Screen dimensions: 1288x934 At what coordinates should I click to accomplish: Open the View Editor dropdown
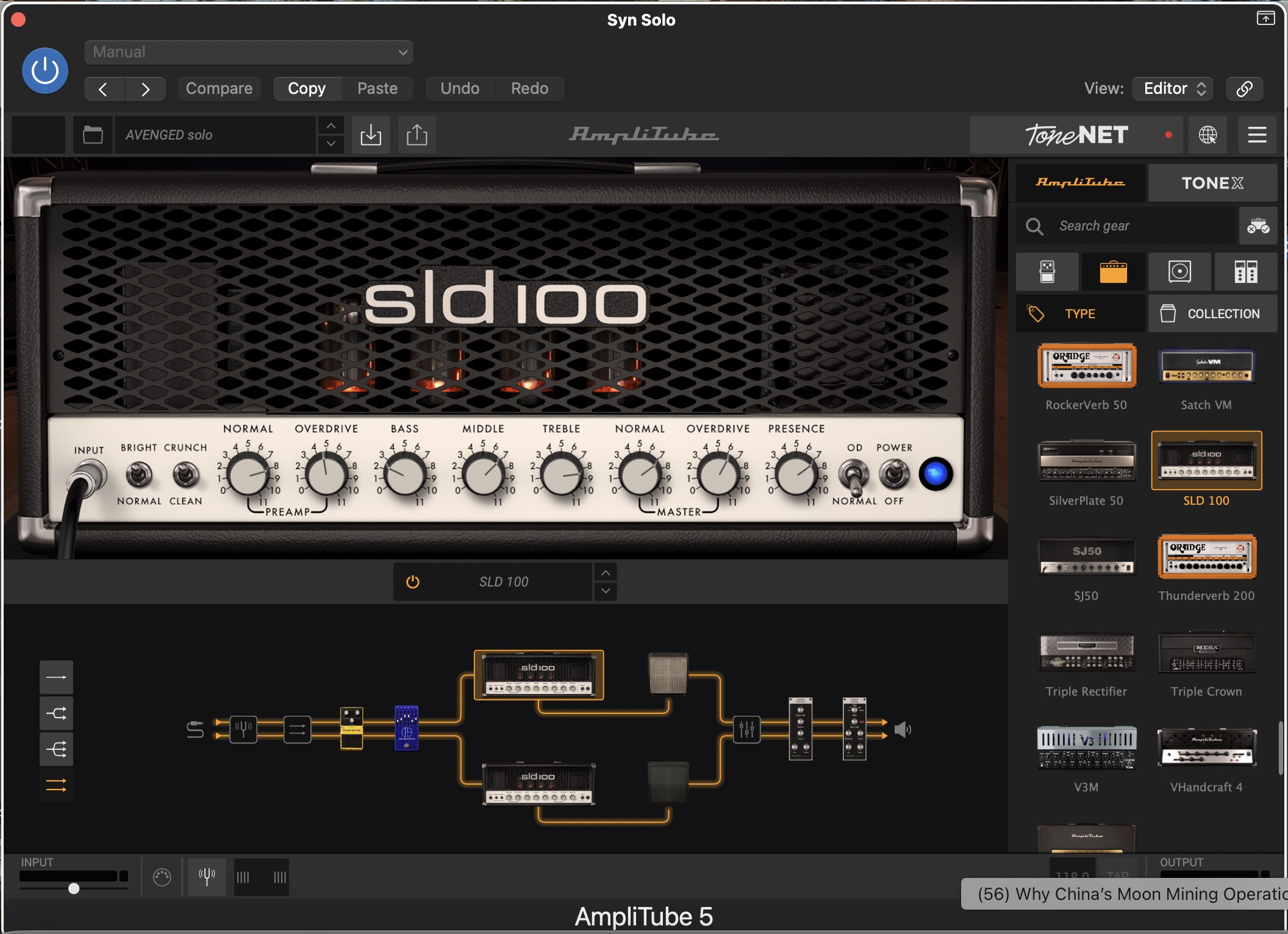pyautogui.click(x=1173, y=89)
